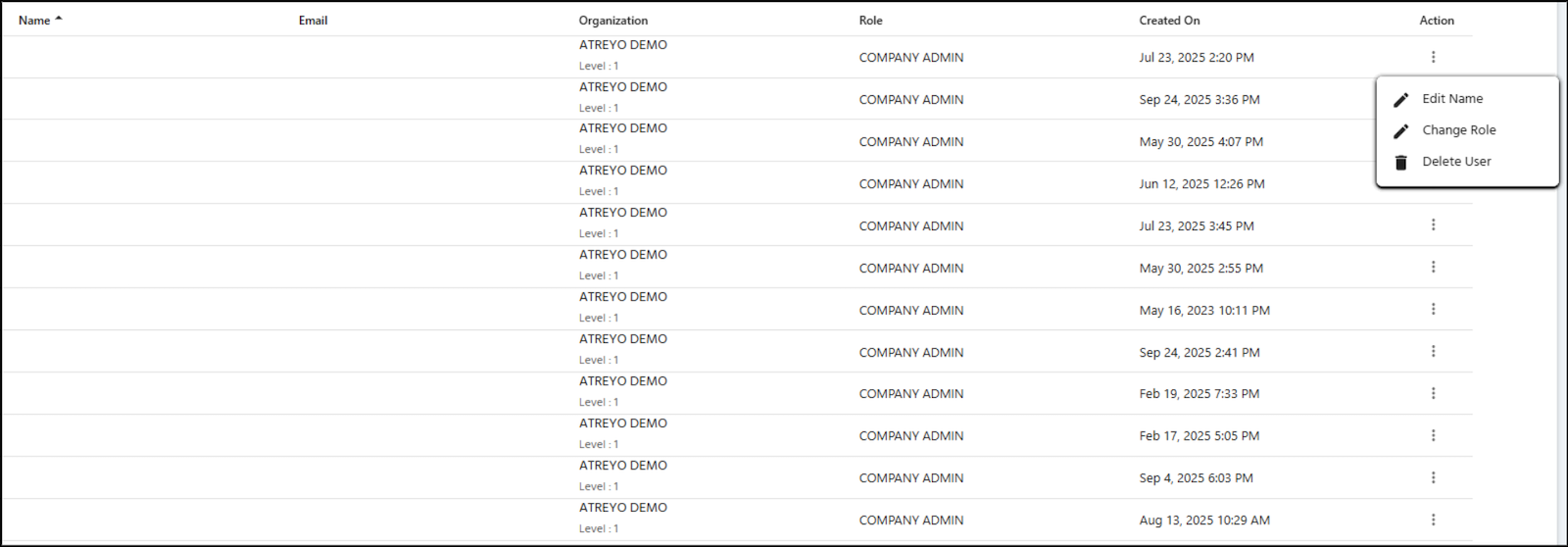Click COMPANY ADMIN in the Jun 12, 2025 row
Screen dimensions: 1568x547
point(910,184)
